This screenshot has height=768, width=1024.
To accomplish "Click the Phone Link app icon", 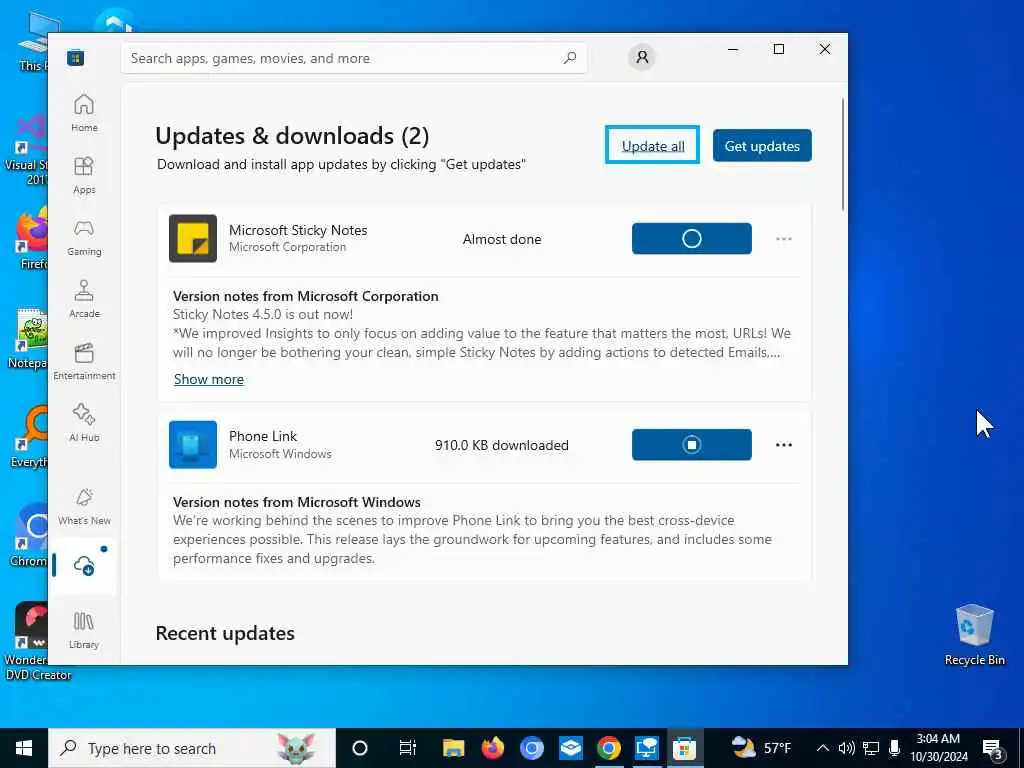I will pyautogui.click(x=193, y=445).
